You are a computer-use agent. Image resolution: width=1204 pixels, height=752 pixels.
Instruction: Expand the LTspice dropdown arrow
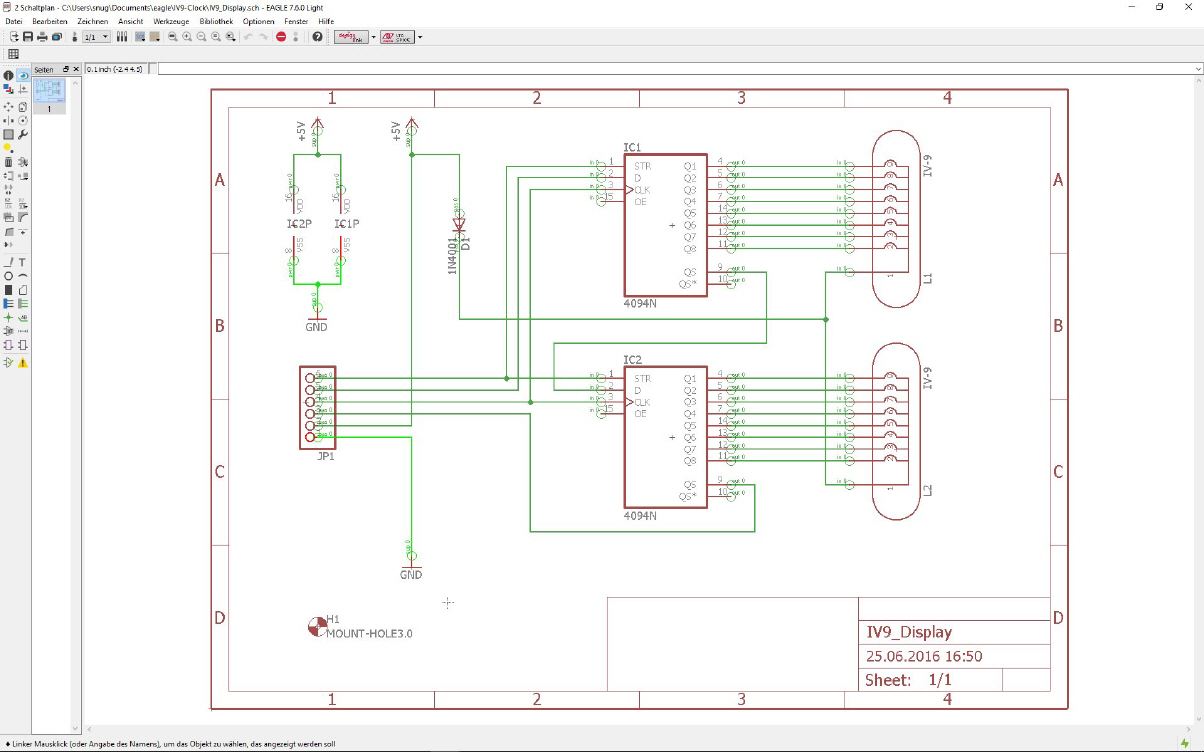(x=420, y=37)
